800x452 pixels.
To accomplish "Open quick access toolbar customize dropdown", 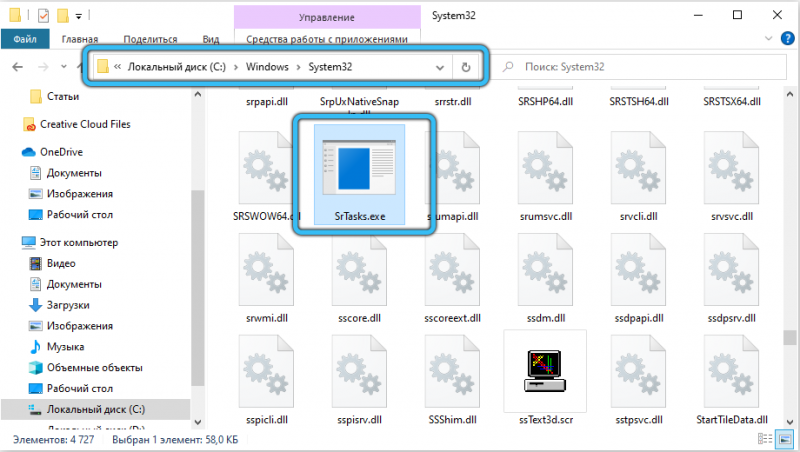I will pos(79,16).
